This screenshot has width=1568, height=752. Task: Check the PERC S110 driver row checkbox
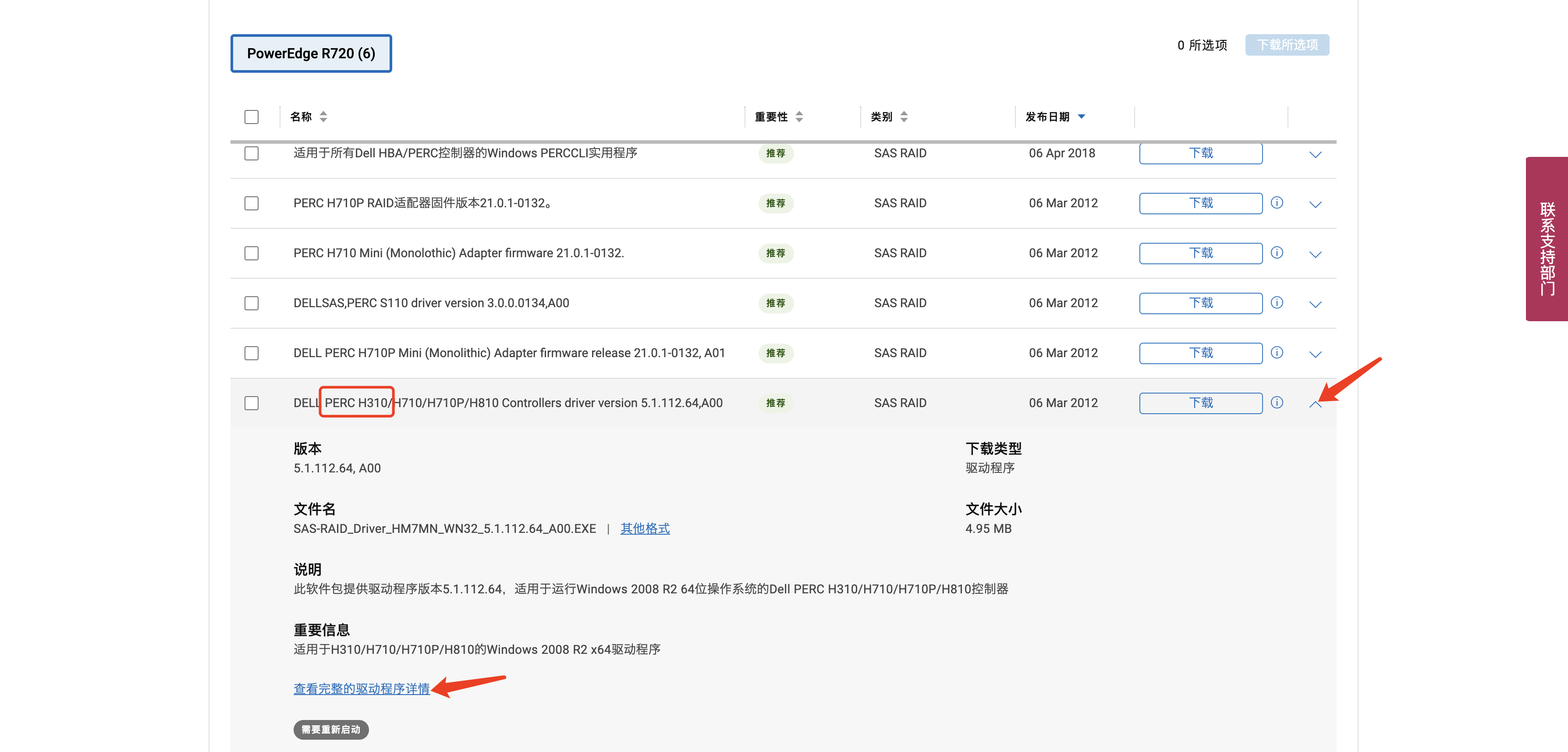pos(252,303)
